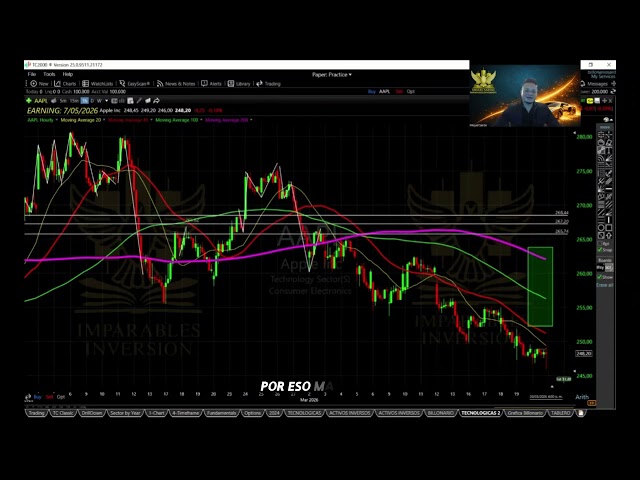The height and width of the screenshot is (480, 640).
Task: Open the Trading toolbar item
Action: (x=270, y=84)
